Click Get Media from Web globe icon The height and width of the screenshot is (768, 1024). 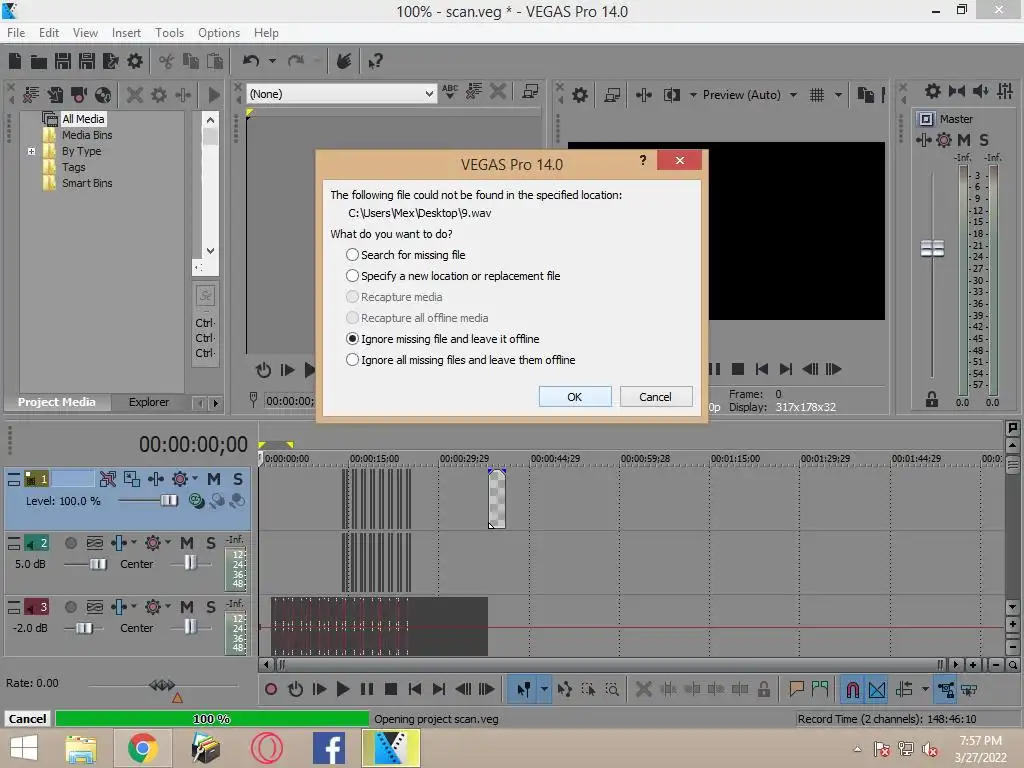(103, 95)
